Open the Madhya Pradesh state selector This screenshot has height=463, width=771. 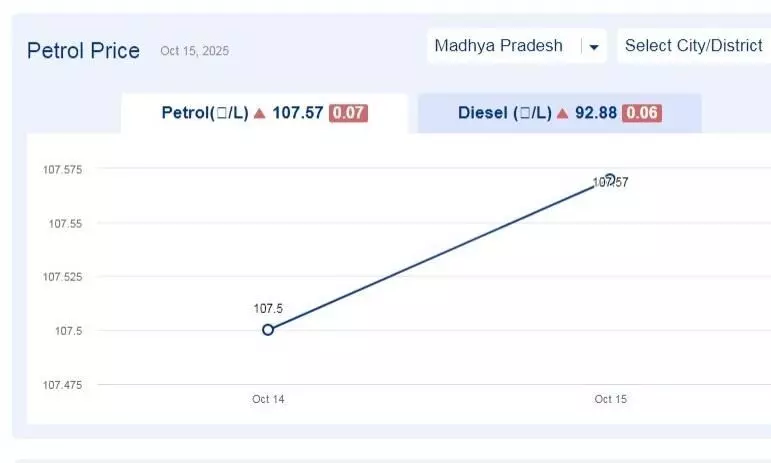500,46
